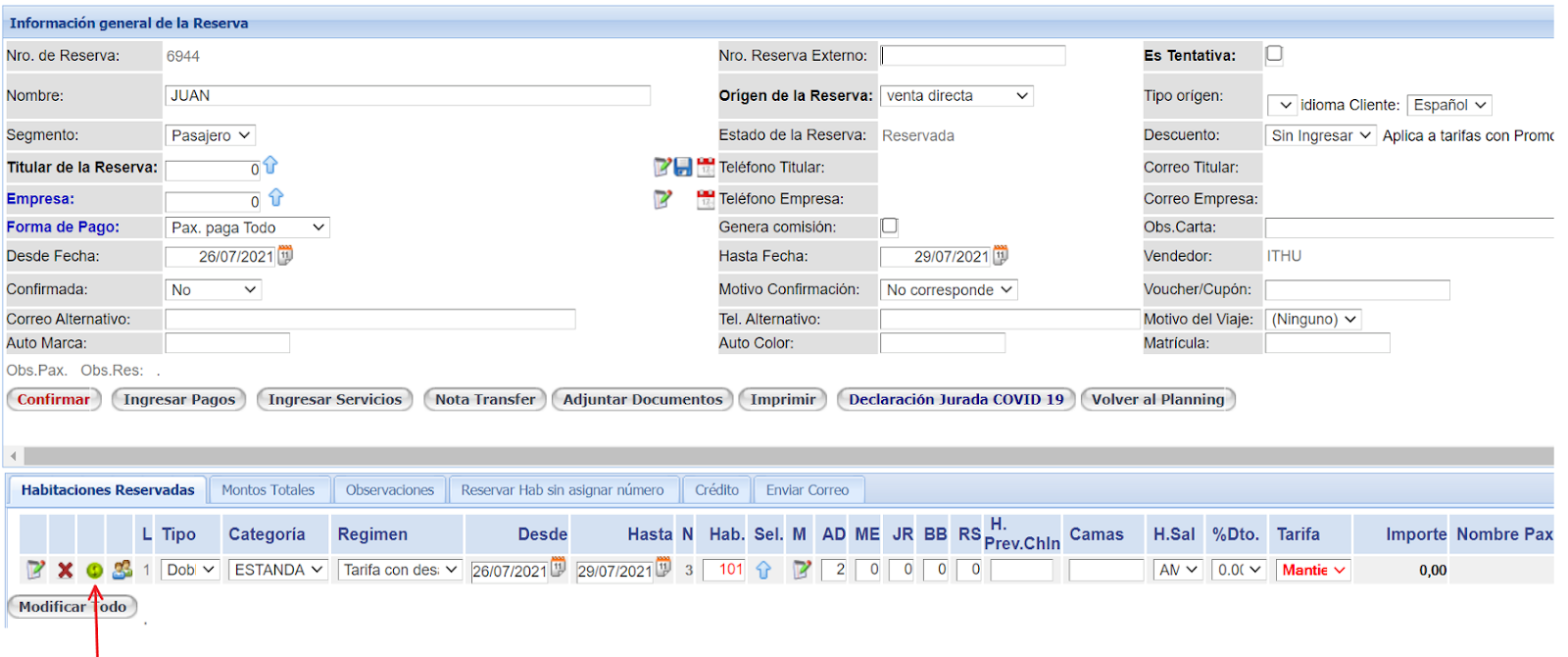Open the calendar picker for Desde Fecha
This screenshot has height=657, width=1568.
click(285, 256)
